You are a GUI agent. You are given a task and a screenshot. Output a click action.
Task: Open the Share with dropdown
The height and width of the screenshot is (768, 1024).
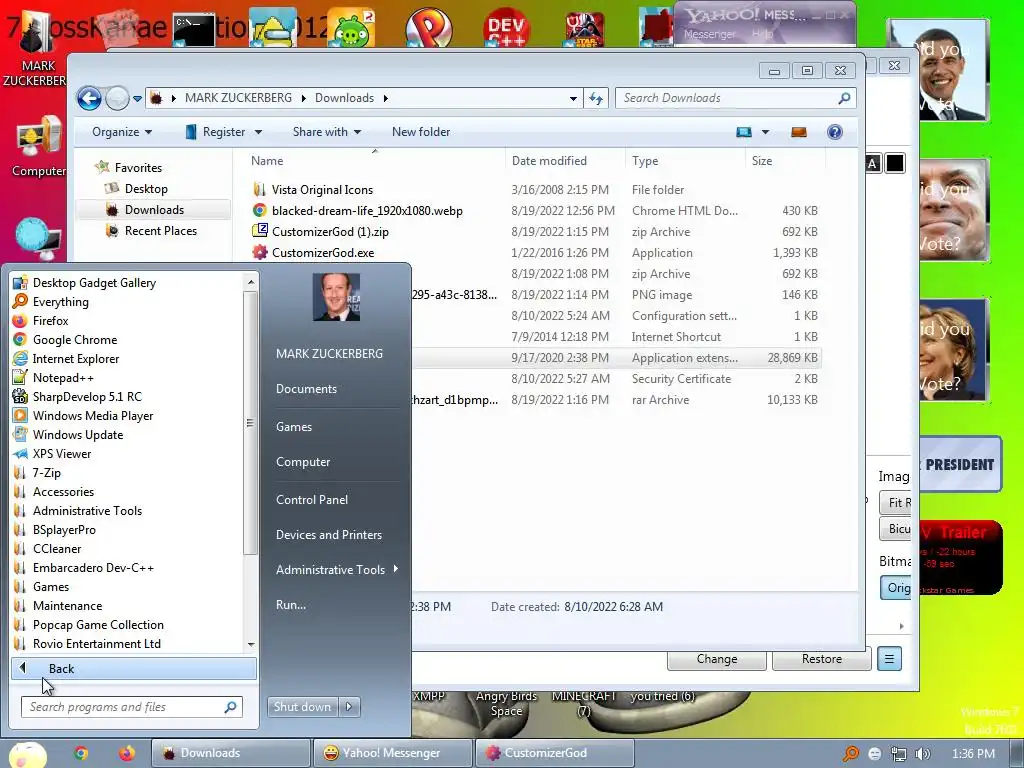327,132
